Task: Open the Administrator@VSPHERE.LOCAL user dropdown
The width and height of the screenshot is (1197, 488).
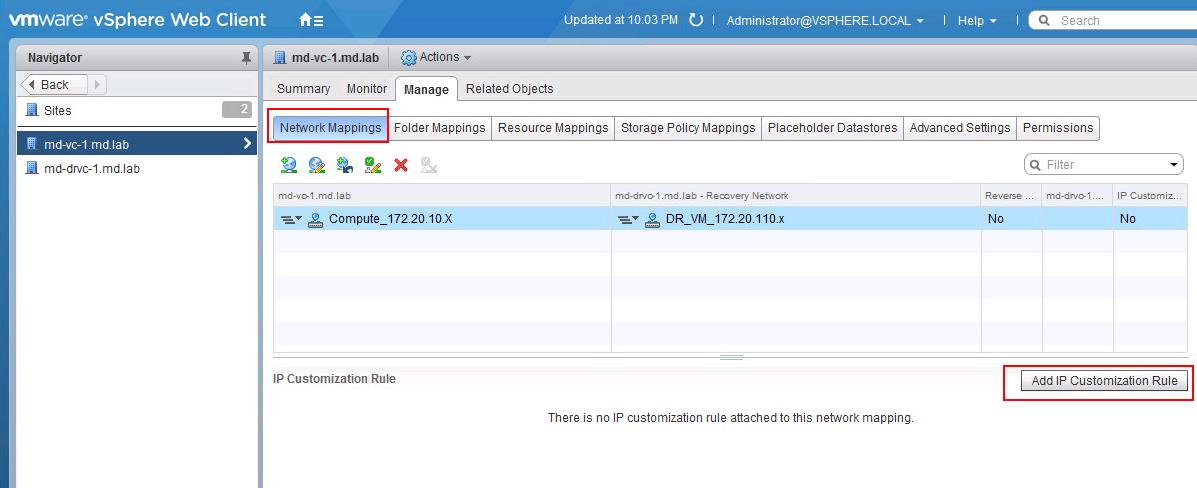Action: click(x=824, y=21)
